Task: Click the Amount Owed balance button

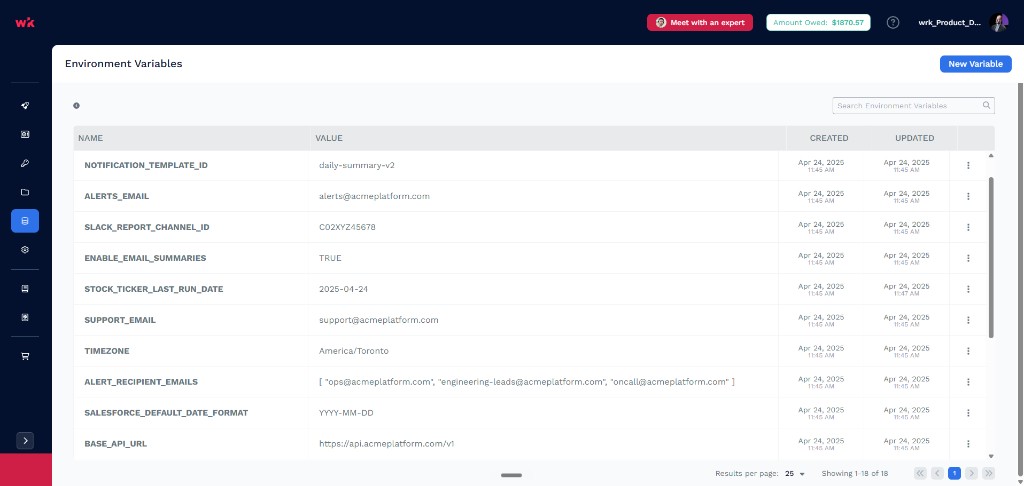Action: (818, 22)
